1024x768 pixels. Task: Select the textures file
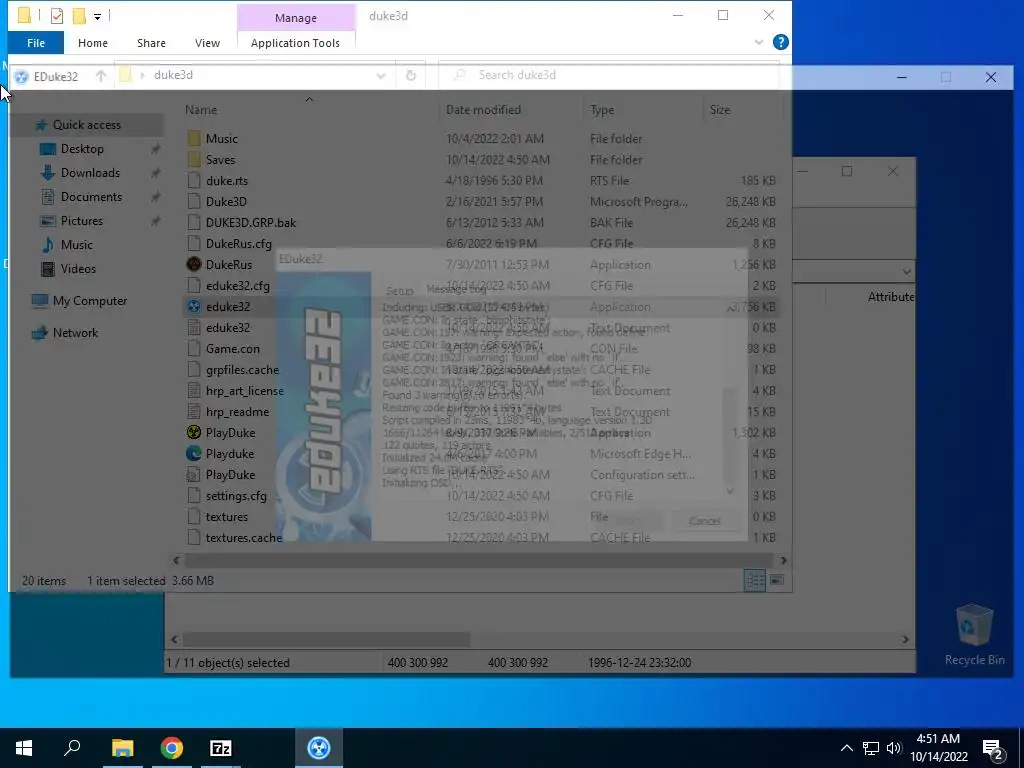pyautogui.click(x=227, y=517)
